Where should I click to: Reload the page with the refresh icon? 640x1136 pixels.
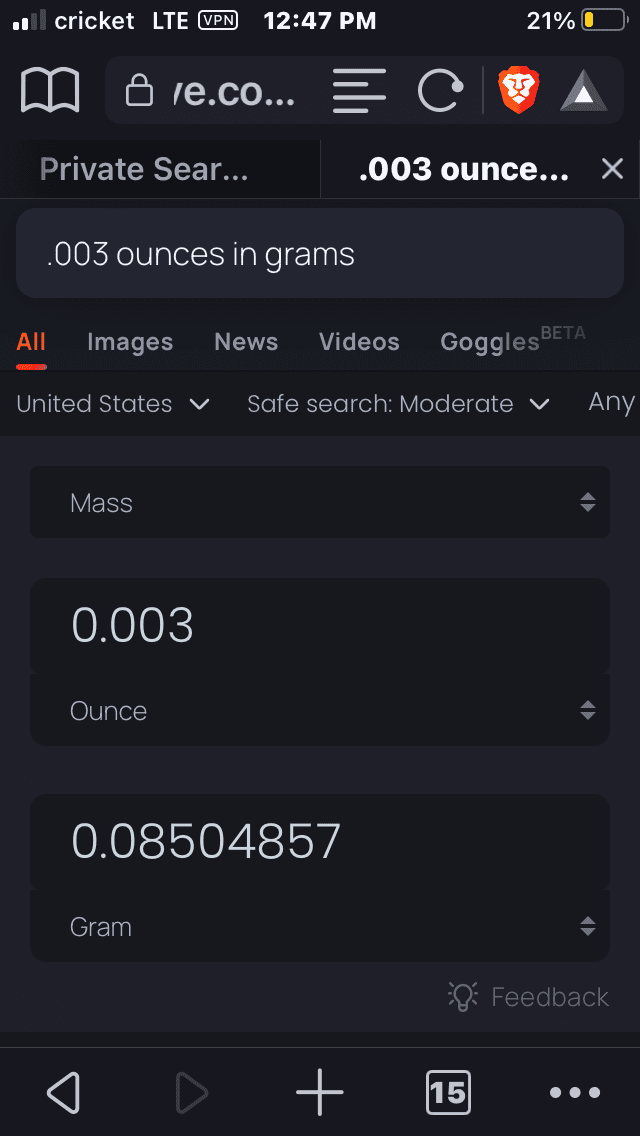pos(440,92)
